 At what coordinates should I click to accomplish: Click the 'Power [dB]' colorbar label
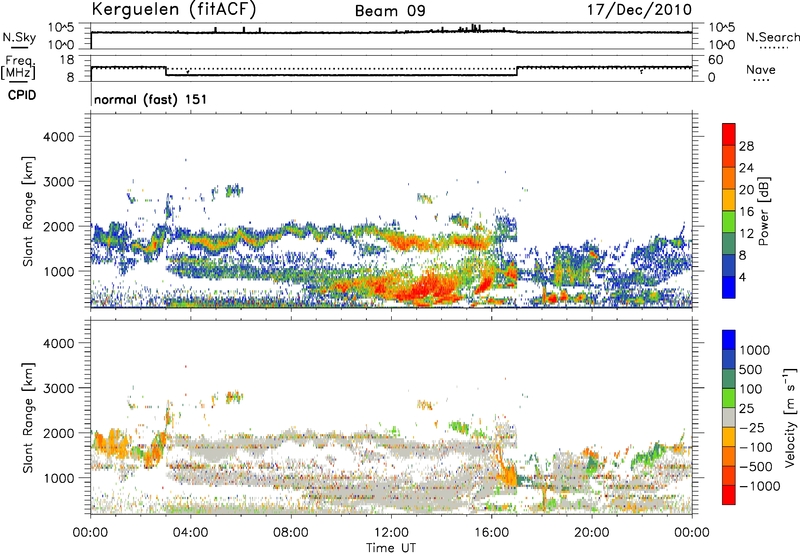[764, 211]
